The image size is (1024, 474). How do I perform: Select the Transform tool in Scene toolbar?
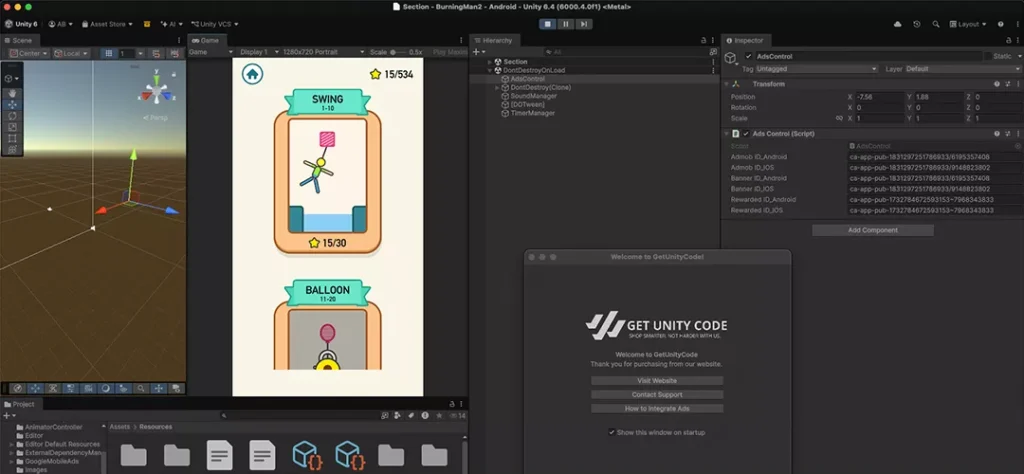(x=12, y=150)
